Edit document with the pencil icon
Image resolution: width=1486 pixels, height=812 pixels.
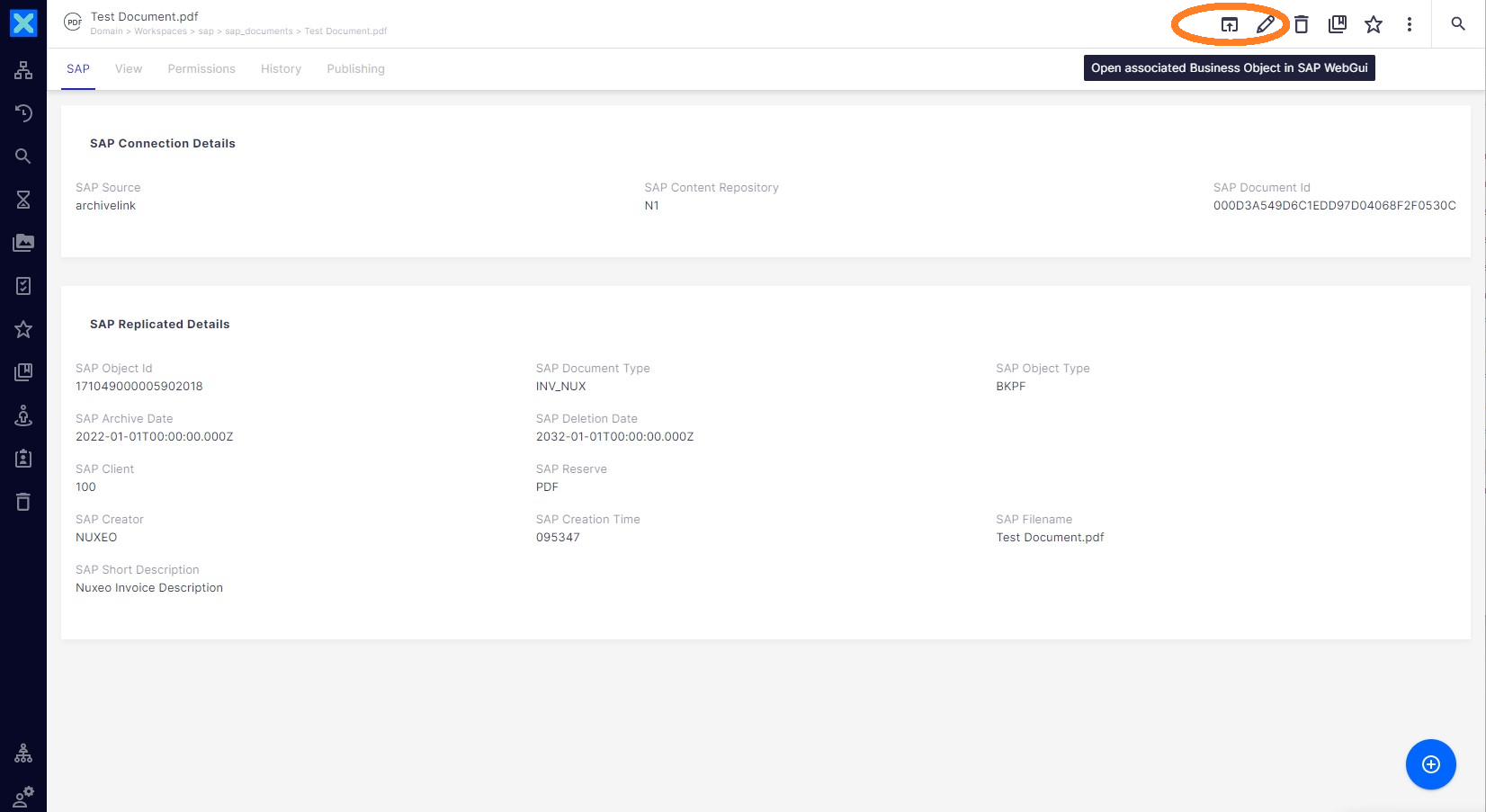point(1266,24)
